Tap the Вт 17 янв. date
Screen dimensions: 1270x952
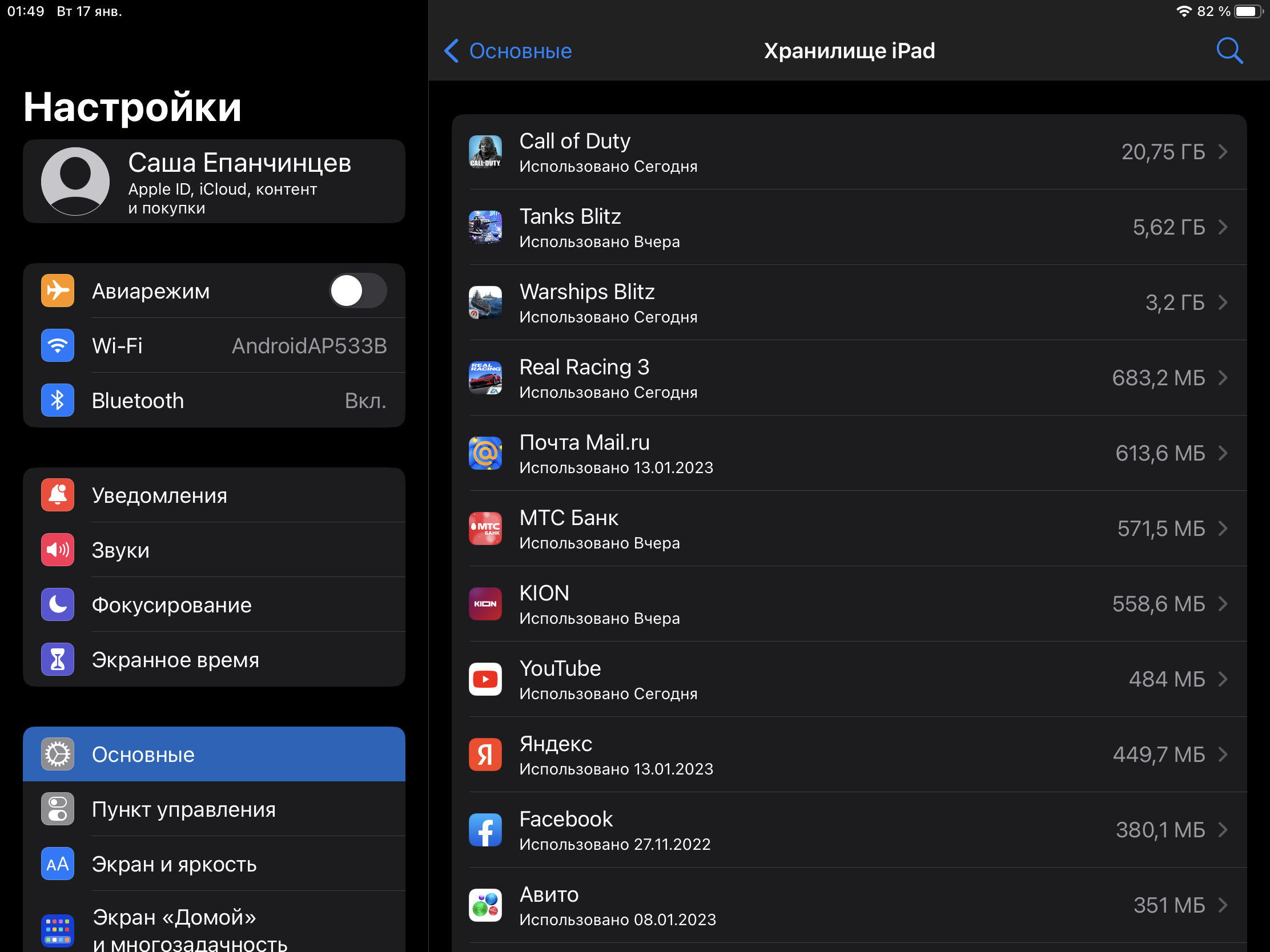(x=90, y=11)
